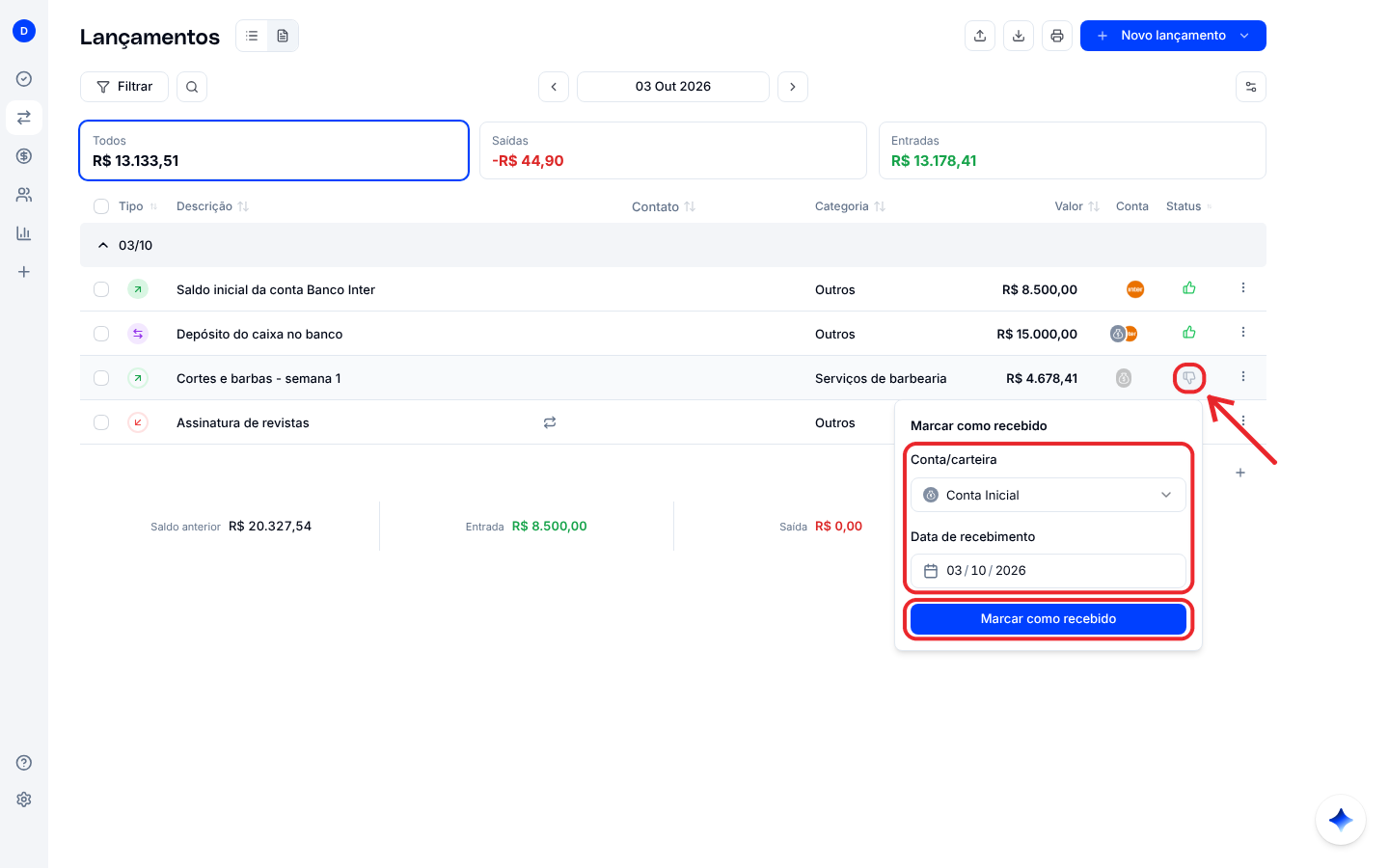Image resolution: width=1389 pixels, height=868 pixels.
Task: Click the thumbs-down status for Cortes e barbas
Action: (1189, 378)
